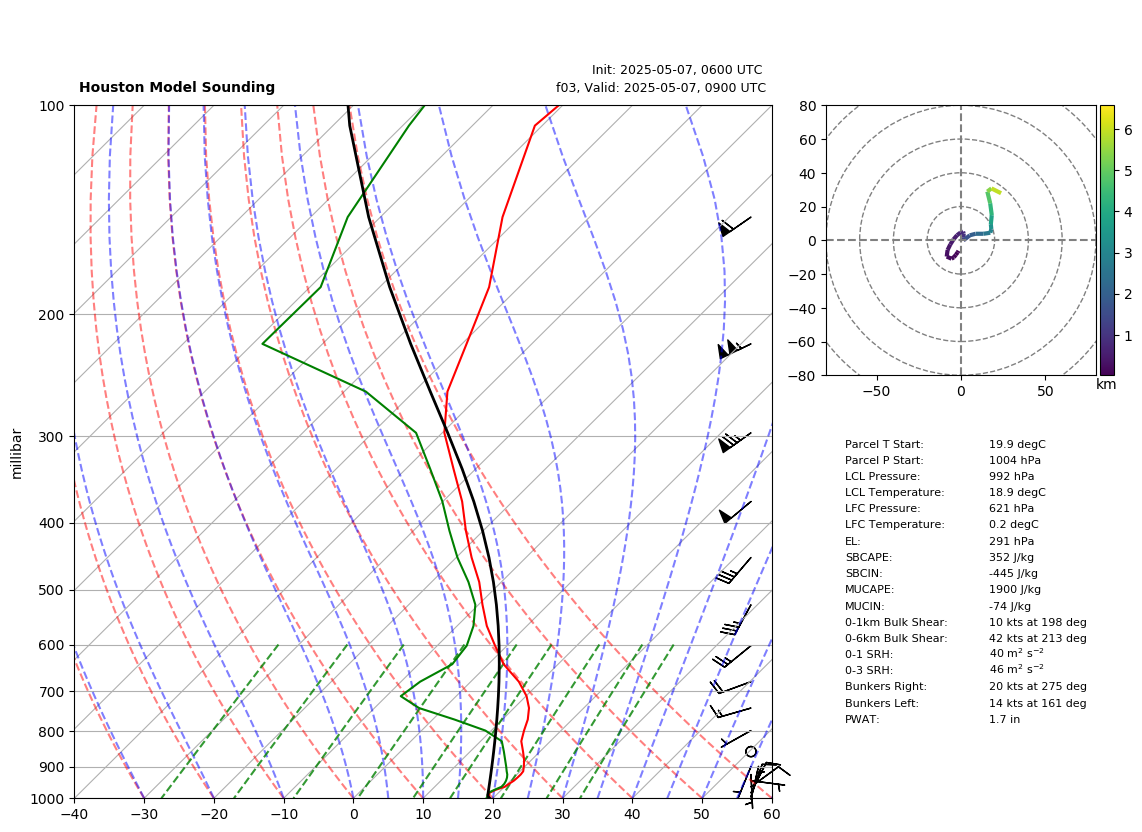Select the "1.7 in" value
Image resolution: width=1142 pixels, height=832 pixels.
pyautogui.click(x=1004, y=719)
